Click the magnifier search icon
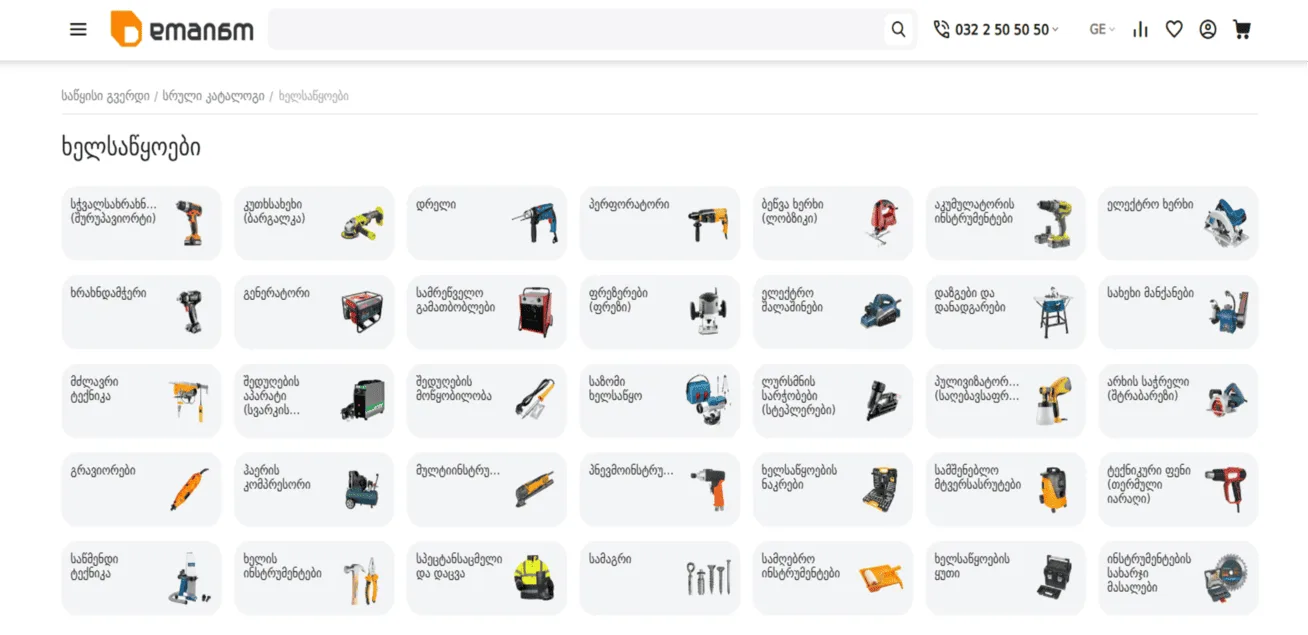Image resolution: width=1308 pixels, height=635 pixels. pyautogui.click(x=898, y=30)
